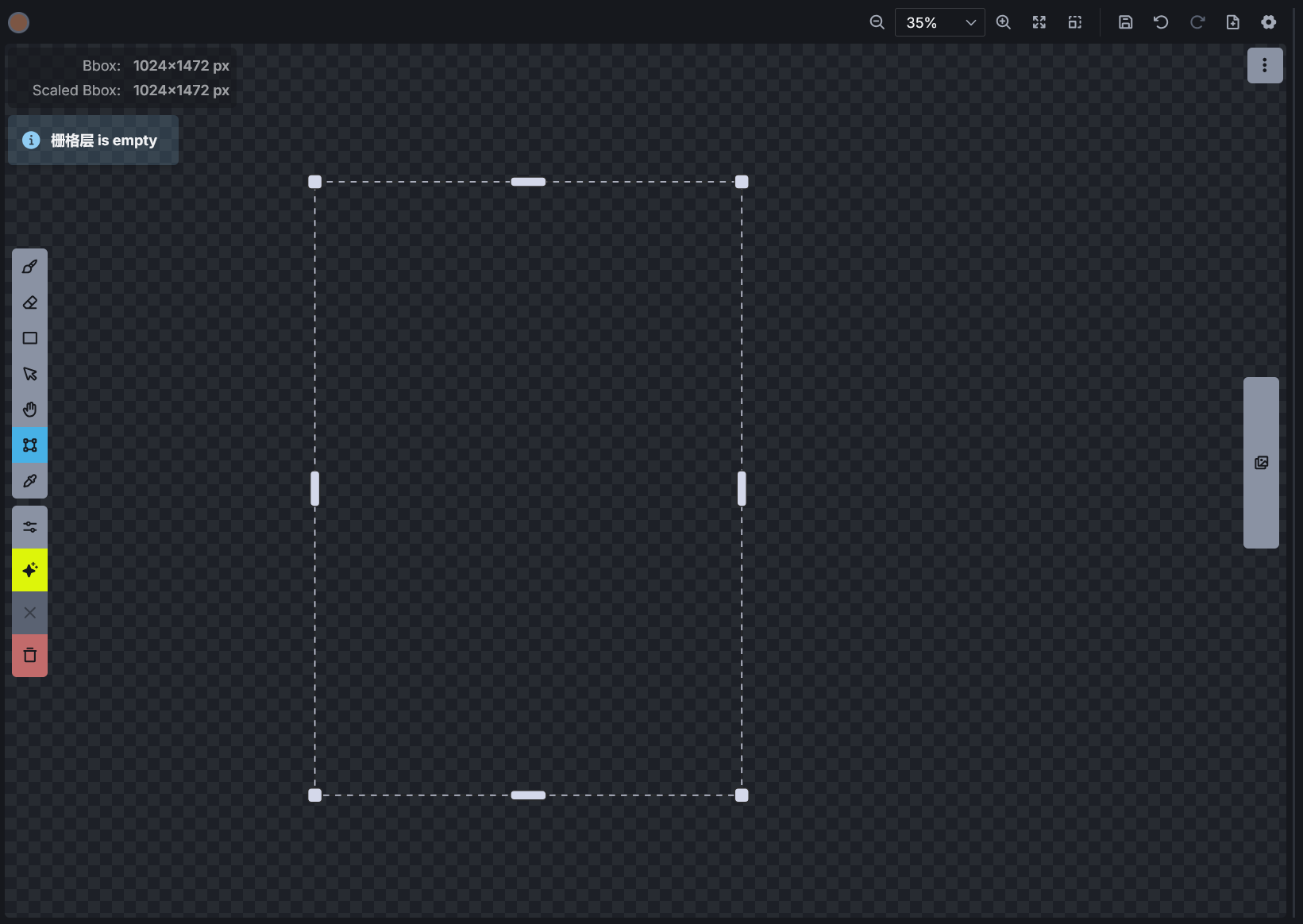Select the Rectangle shape tool

point(30,338)
